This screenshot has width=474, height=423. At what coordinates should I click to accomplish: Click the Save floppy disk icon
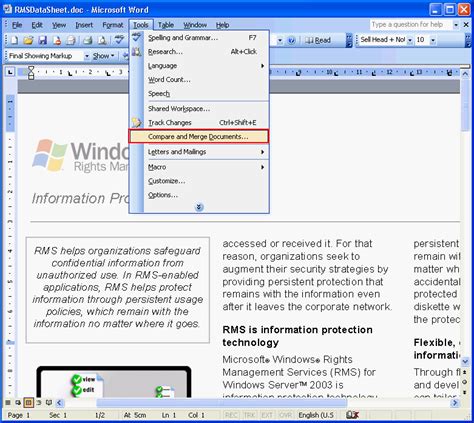tap(42, 40)
